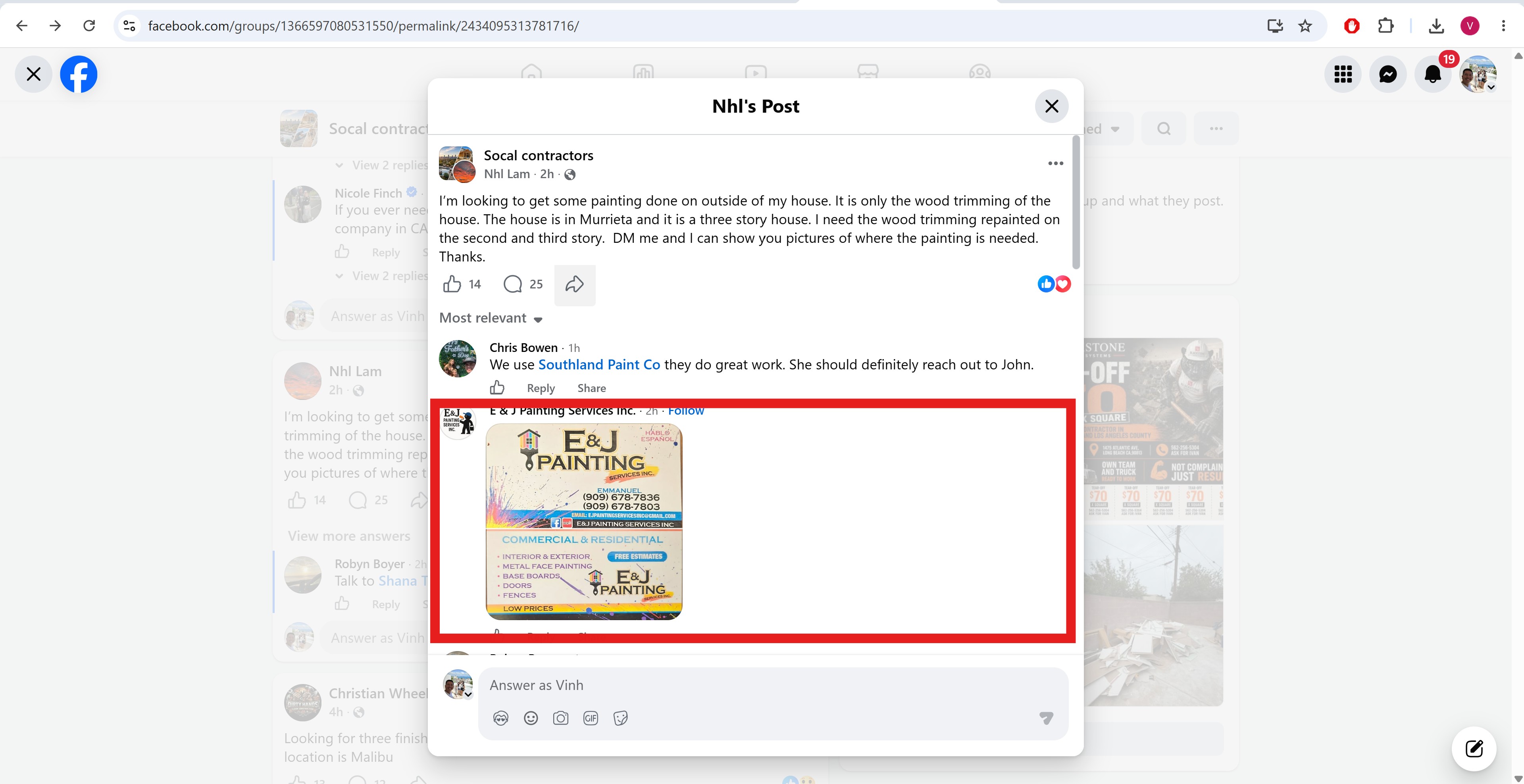The width and height of the screenshot is (1524, 784).
Task: Click the Answer as Vinh comment box
Action: [773, 685]
